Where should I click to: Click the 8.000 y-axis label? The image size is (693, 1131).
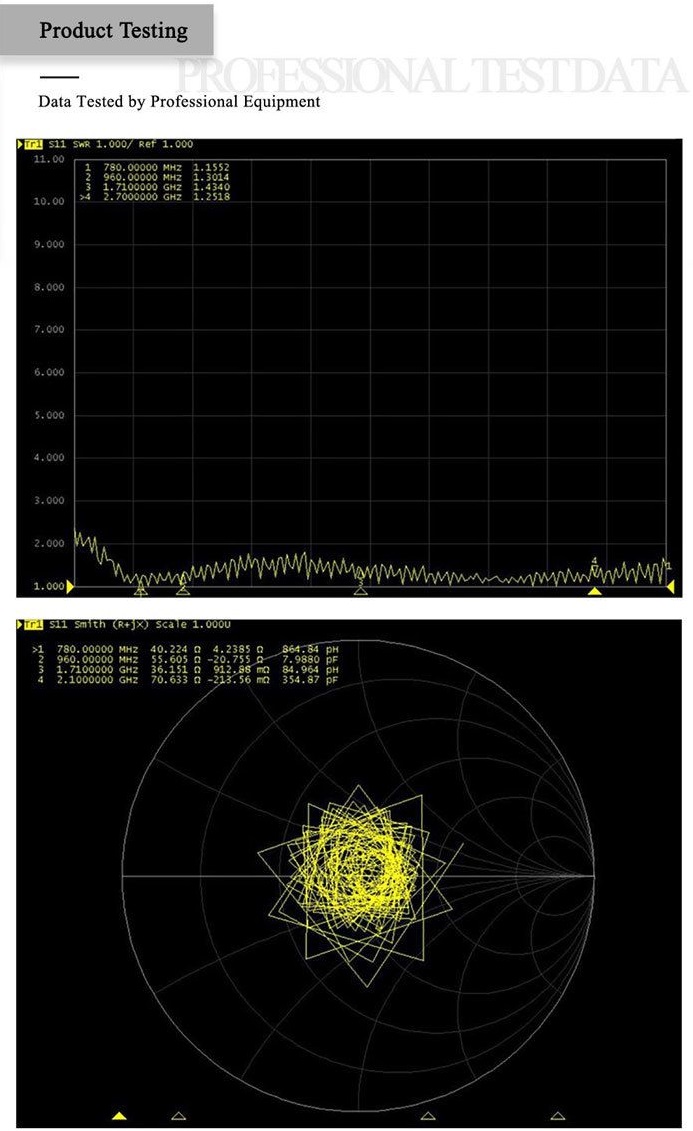tap(49, 287)
